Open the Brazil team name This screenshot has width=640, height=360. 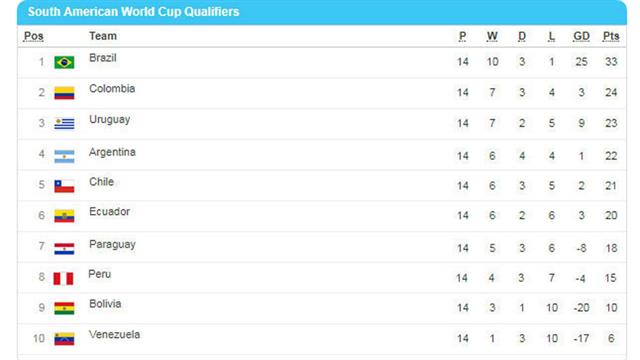103,58
